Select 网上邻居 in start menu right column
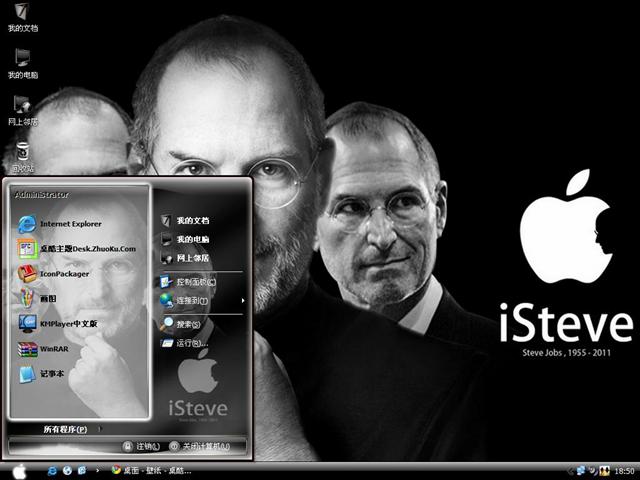This screenshot has height=480, width=640. pyautogui.click(x=184, y=258)
